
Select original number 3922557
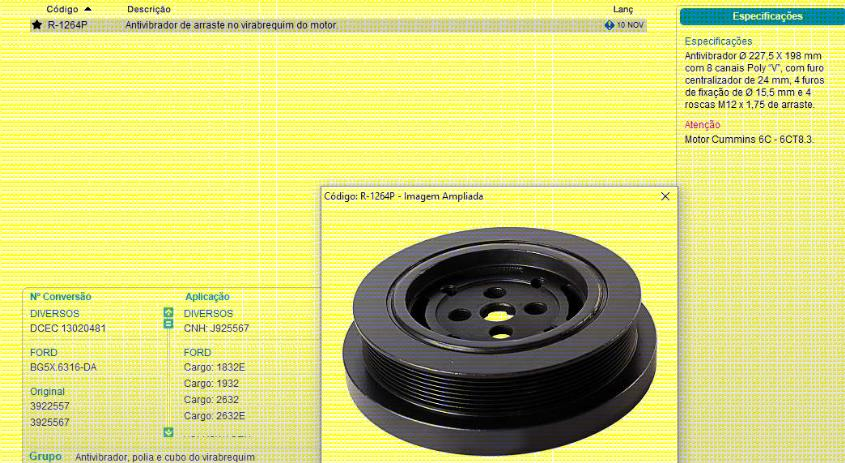coord(50,407)
